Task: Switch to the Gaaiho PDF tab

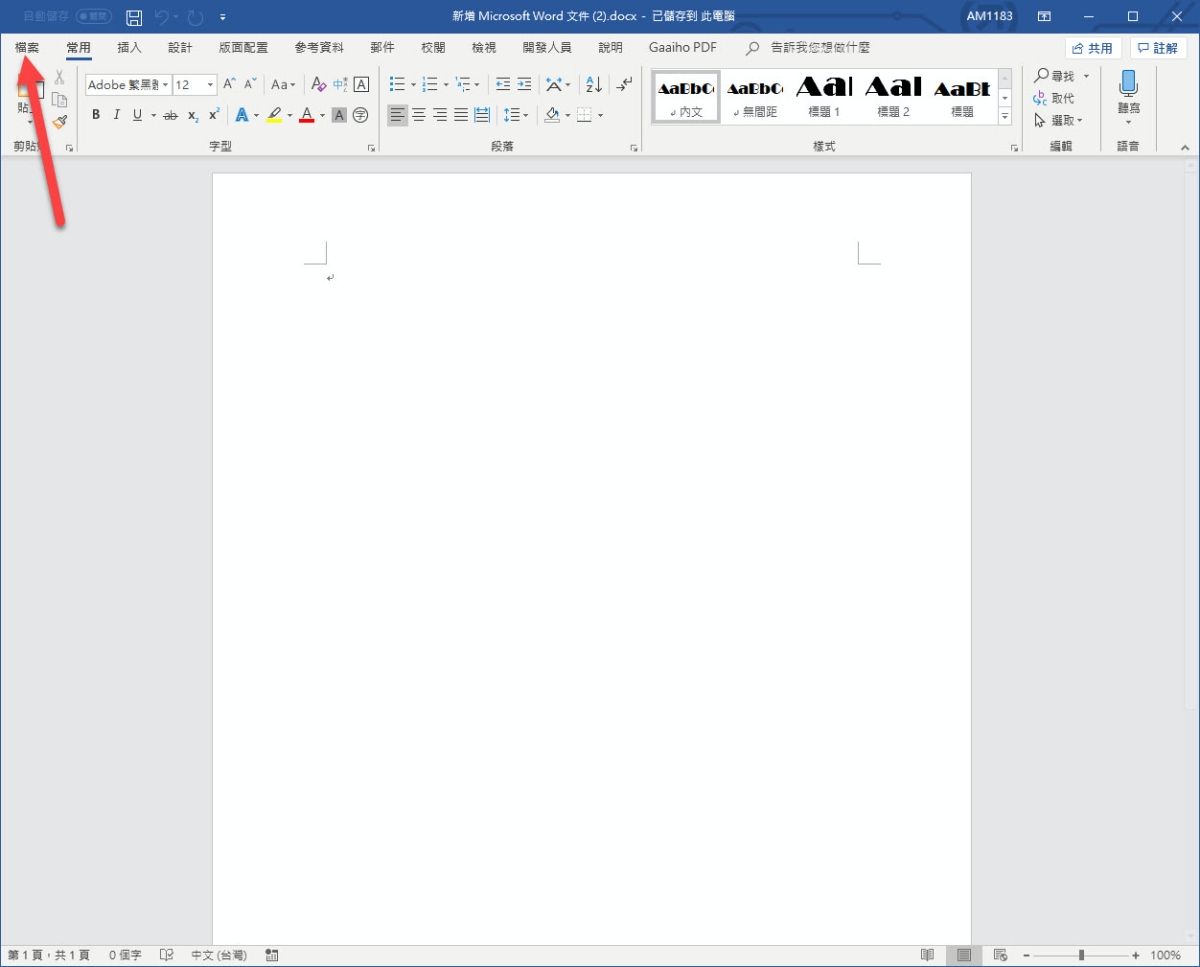Action: pyautogui.click(x=683, y=47)
